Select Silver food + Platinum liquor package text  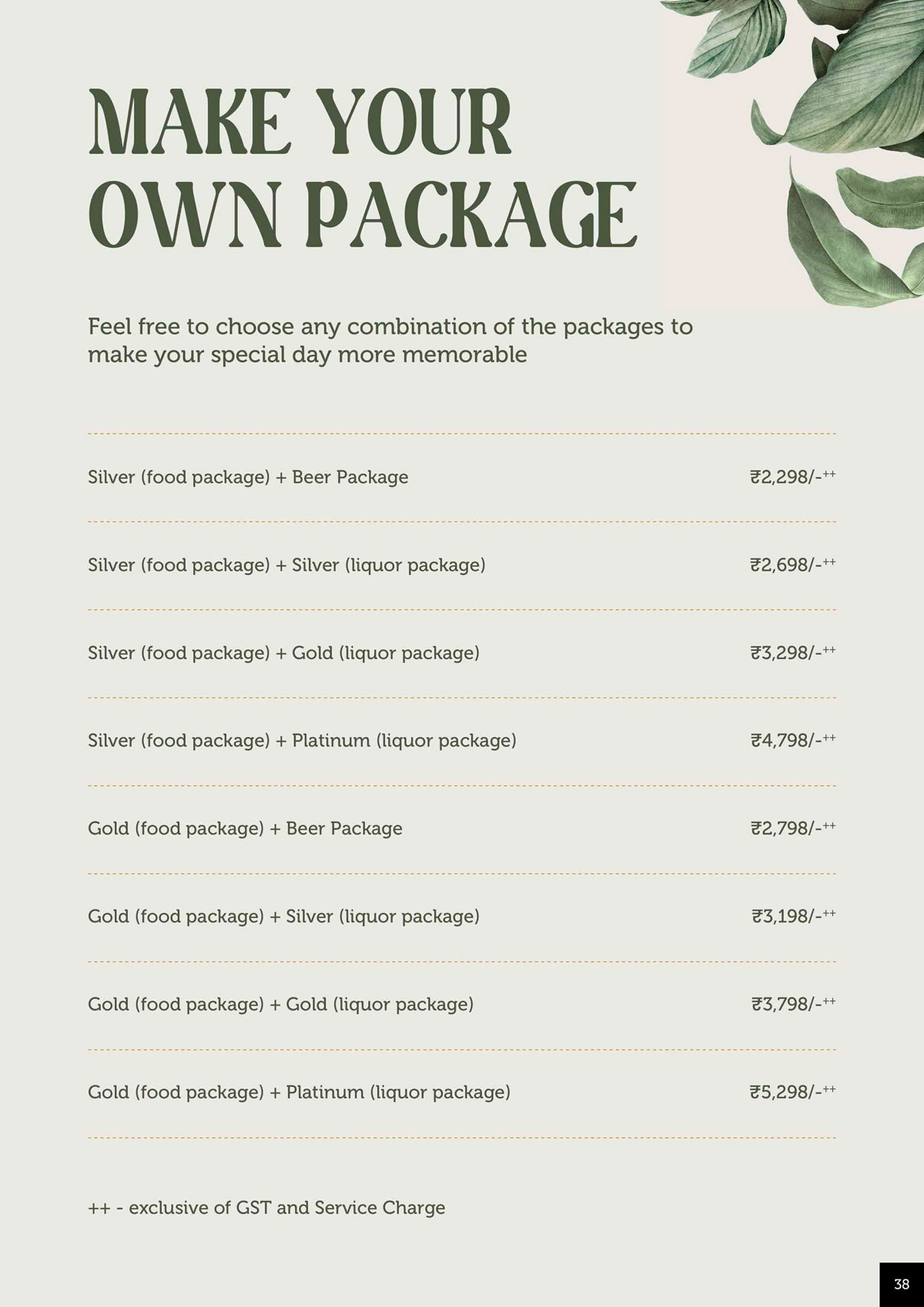(x=302, y=741)
